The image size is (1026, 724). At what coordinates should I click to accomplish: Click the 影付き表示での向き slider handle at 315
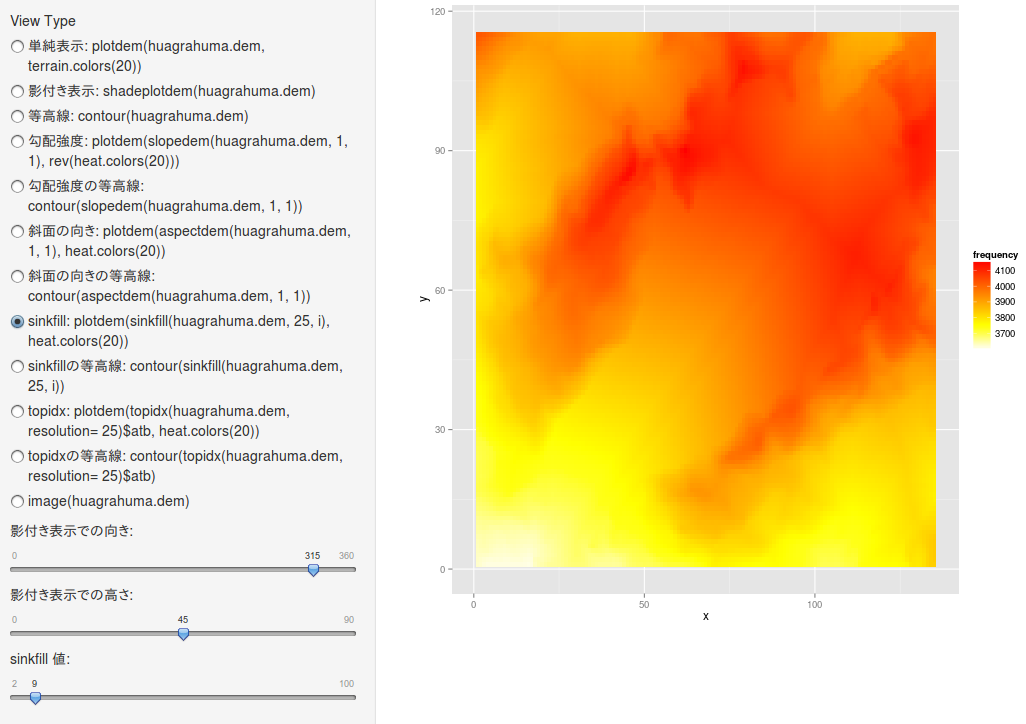click(x=313, y=570)
